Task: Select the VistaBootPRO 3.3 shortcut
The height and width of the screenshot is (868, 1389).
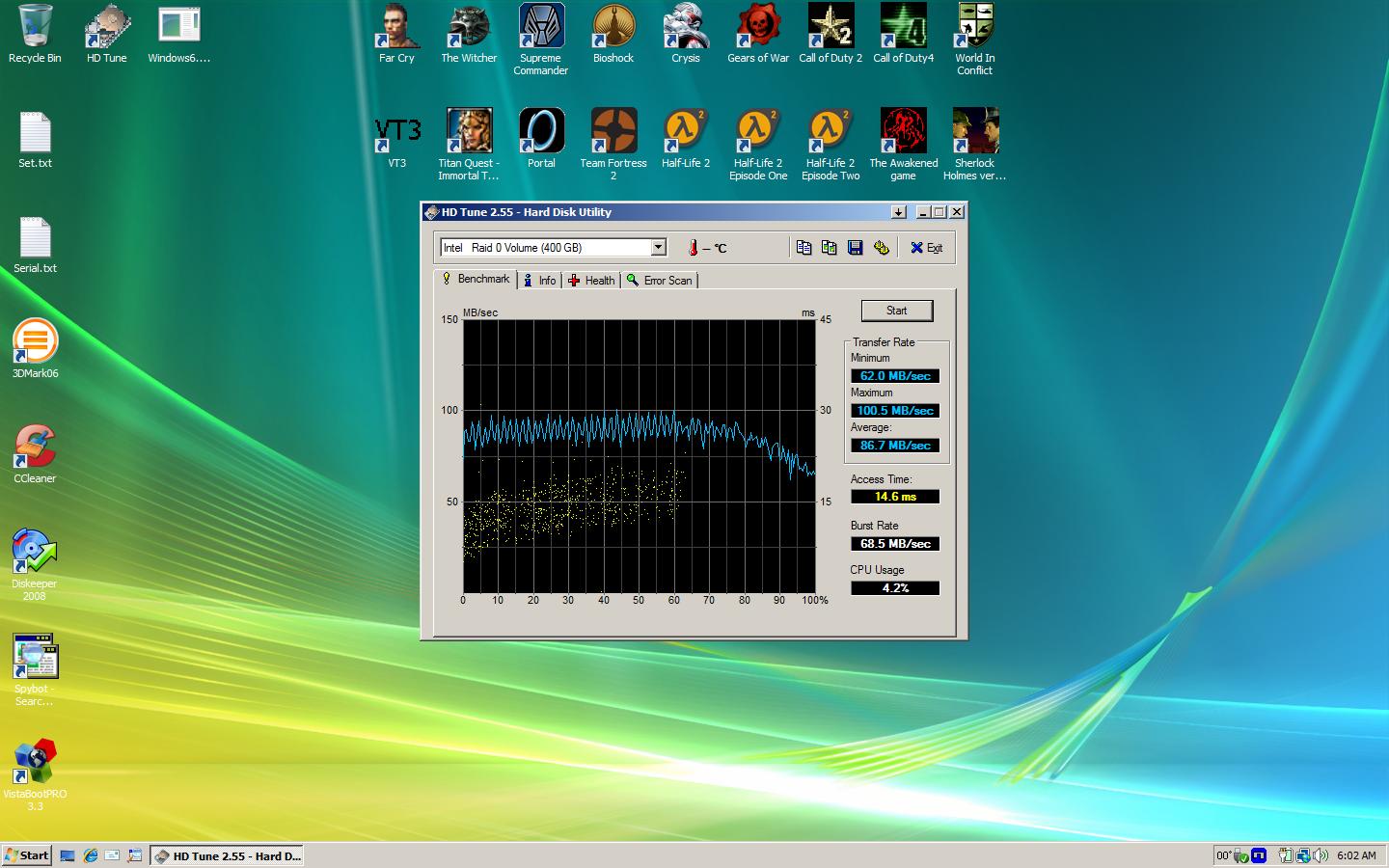Action: [35, 775]
